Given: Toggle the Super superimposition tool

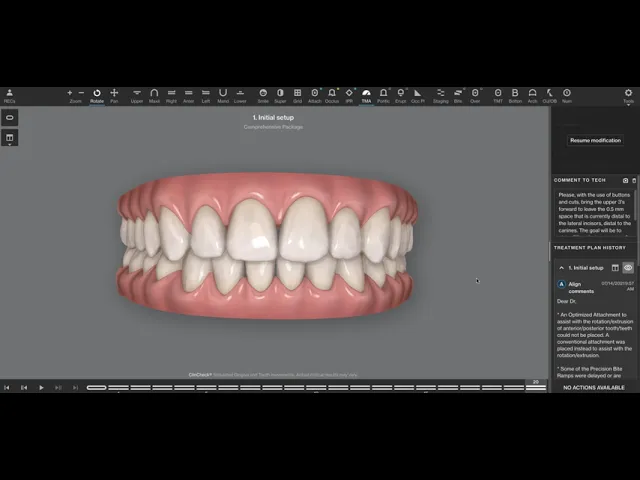Looking at the screenshot, I should point(280,96).
